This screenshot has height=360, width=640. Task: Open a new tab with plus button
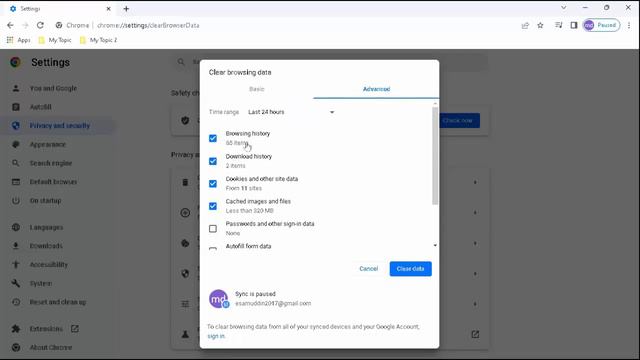coord(126,9)
